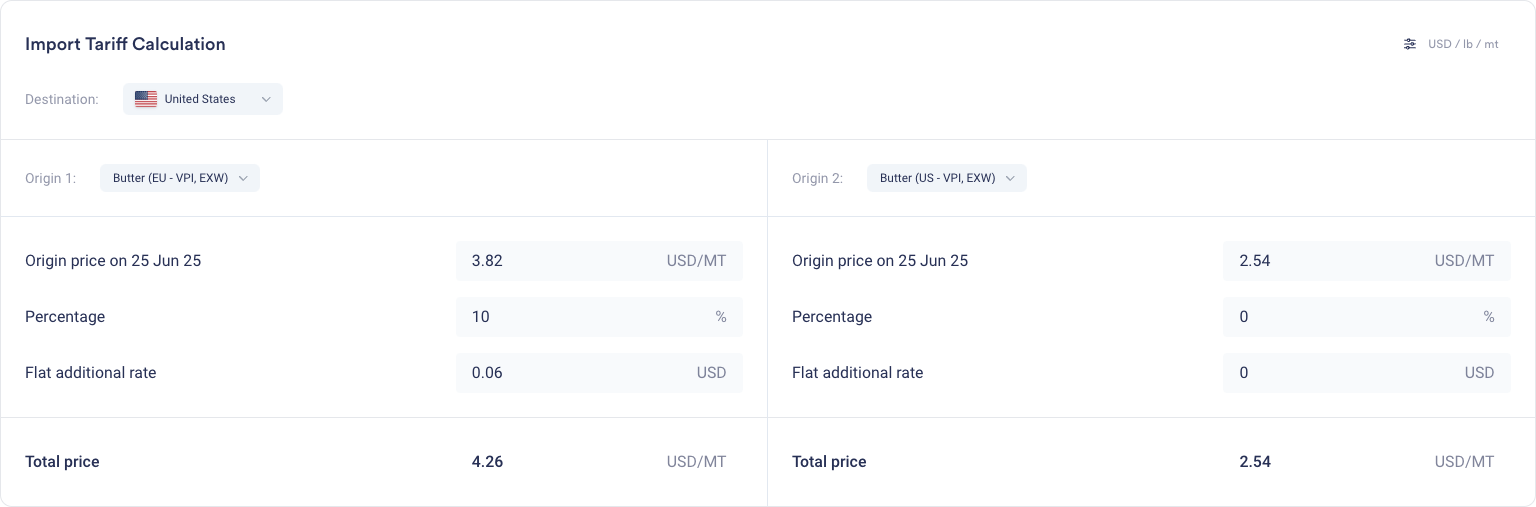Click Origin 2 total price value 2.54
Viewport: 1536px width, 507px height.
click(x=1254, y=462)
